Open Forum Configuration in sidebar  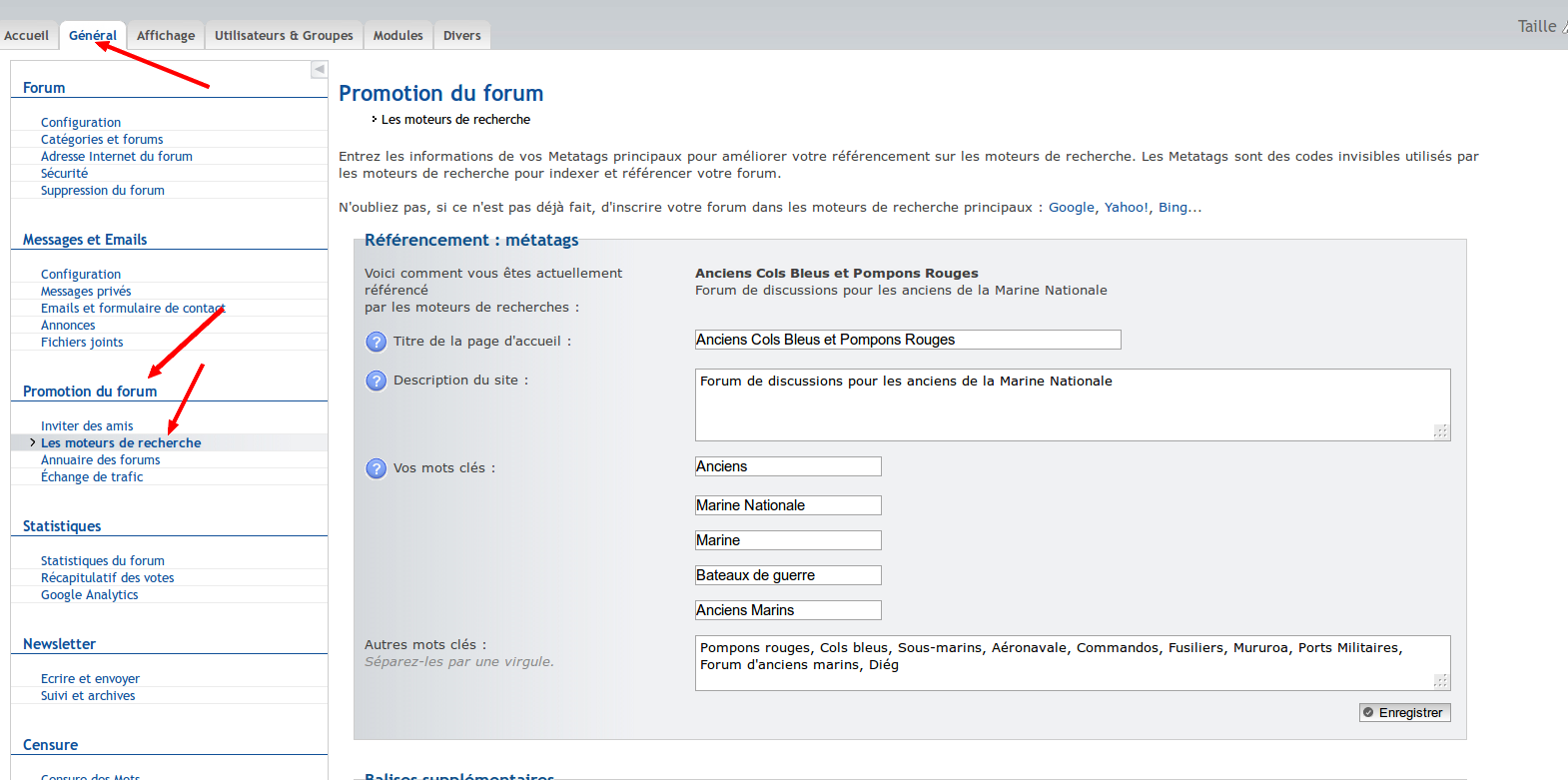[81, 123]
